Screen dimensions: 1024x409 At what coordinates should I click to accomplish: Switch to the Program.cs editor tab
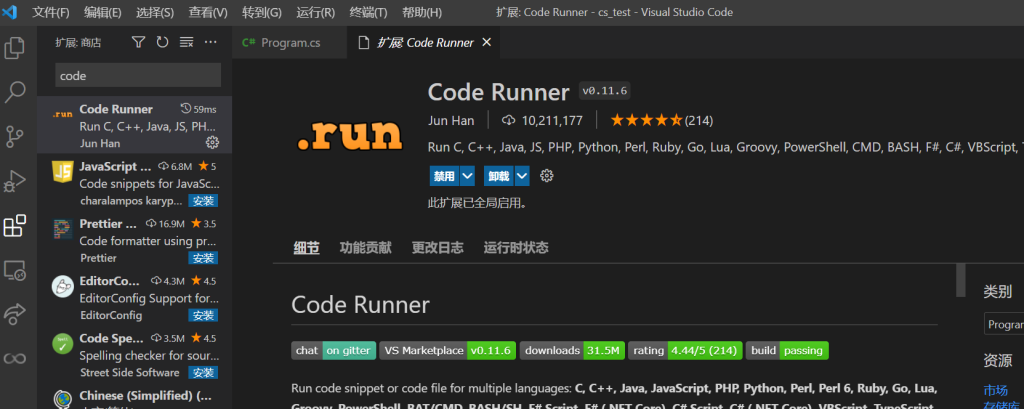pos(289,42)
